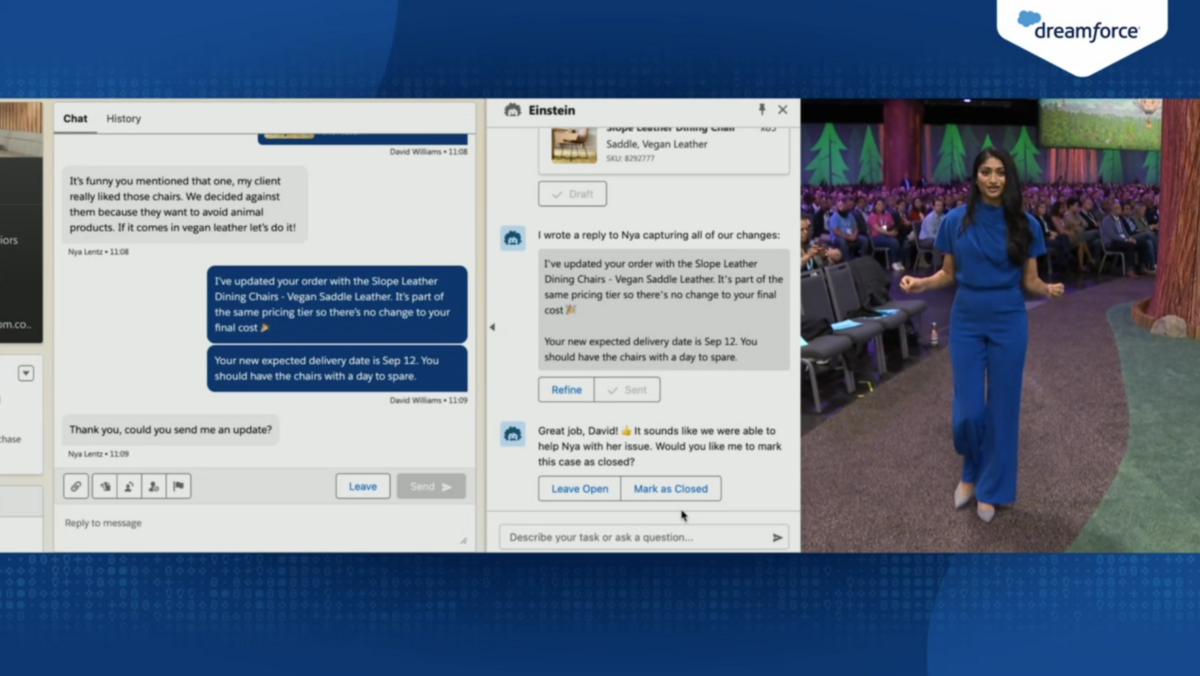
Task: Send the Einstein prompt with arrow icon
Action: point(777,537)
